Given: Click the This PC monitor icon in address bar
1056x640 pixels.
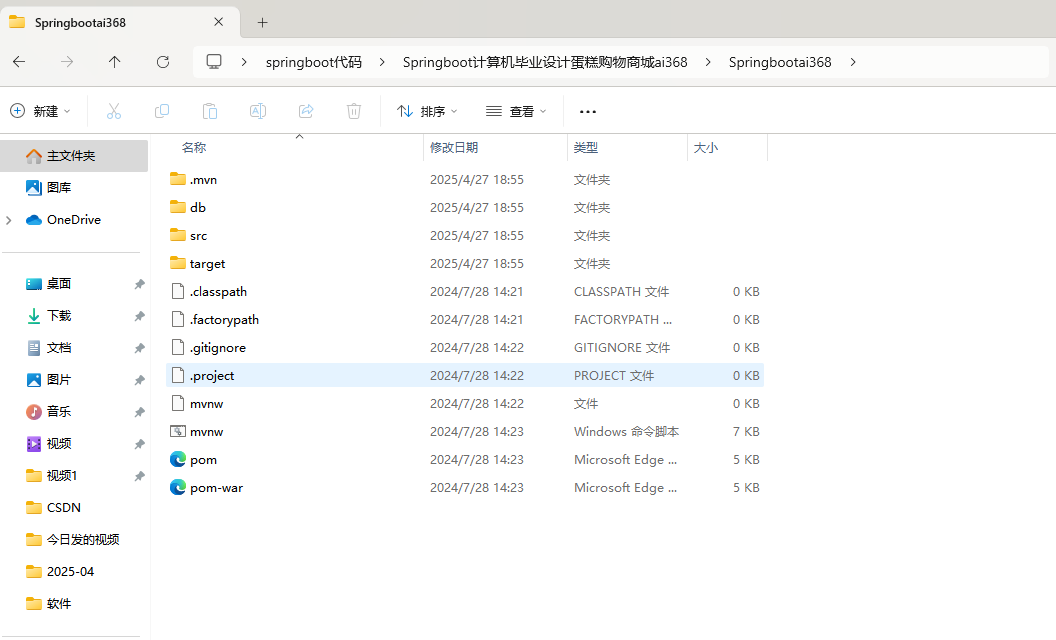Looking at the screenshot, I should click(x=214, y=62).
